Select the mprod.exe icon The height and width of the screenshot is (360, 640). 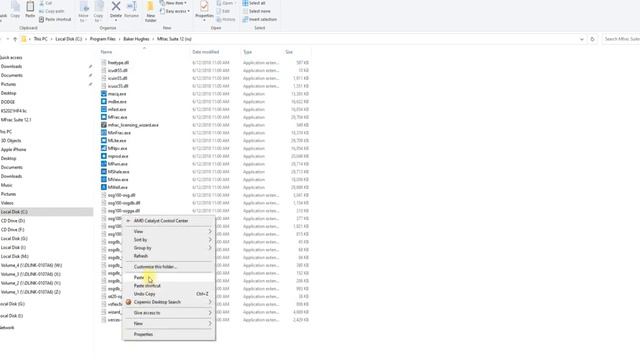tap(104, 156)
